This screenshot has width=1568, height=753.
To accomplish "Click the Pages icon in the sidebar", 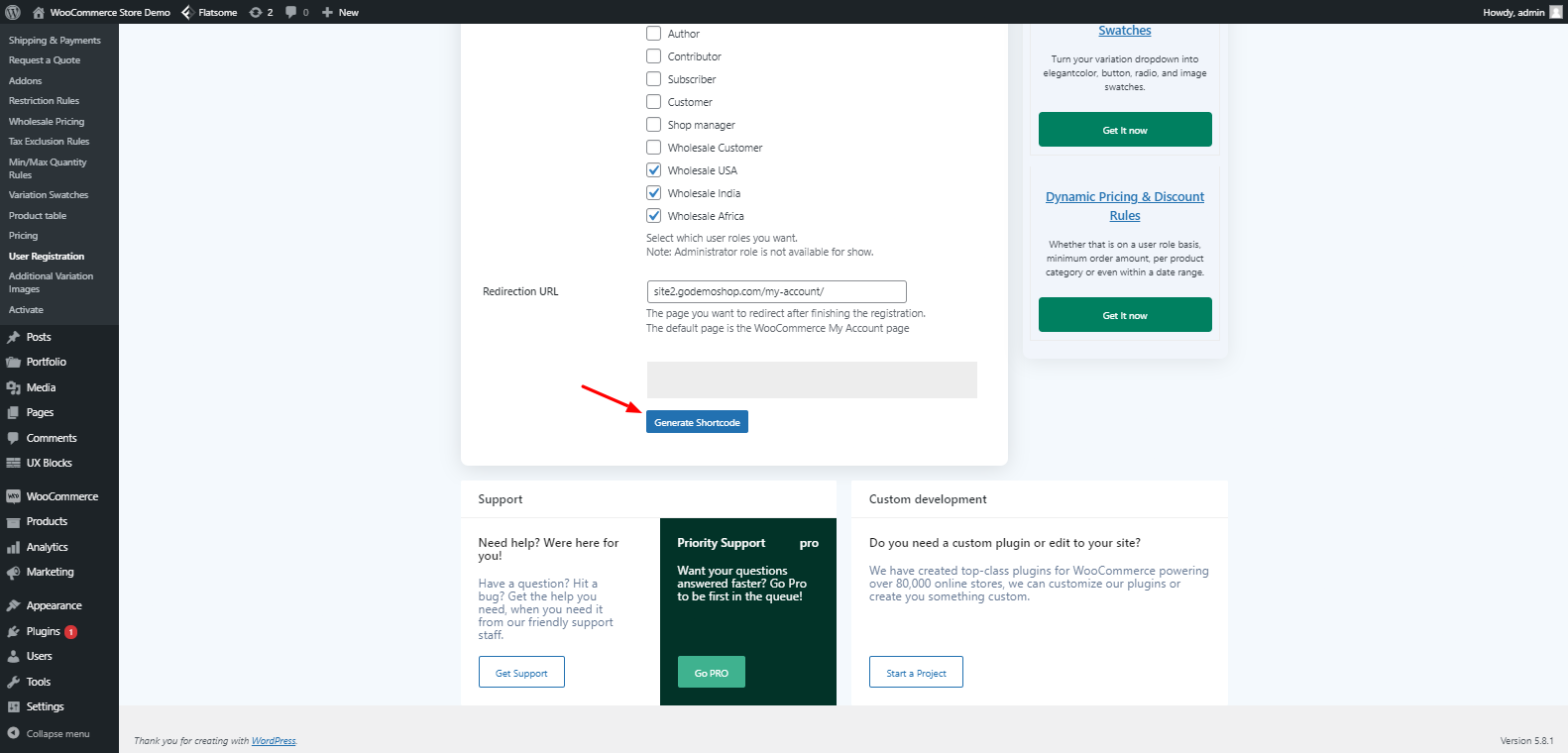I will coord(14,412).
